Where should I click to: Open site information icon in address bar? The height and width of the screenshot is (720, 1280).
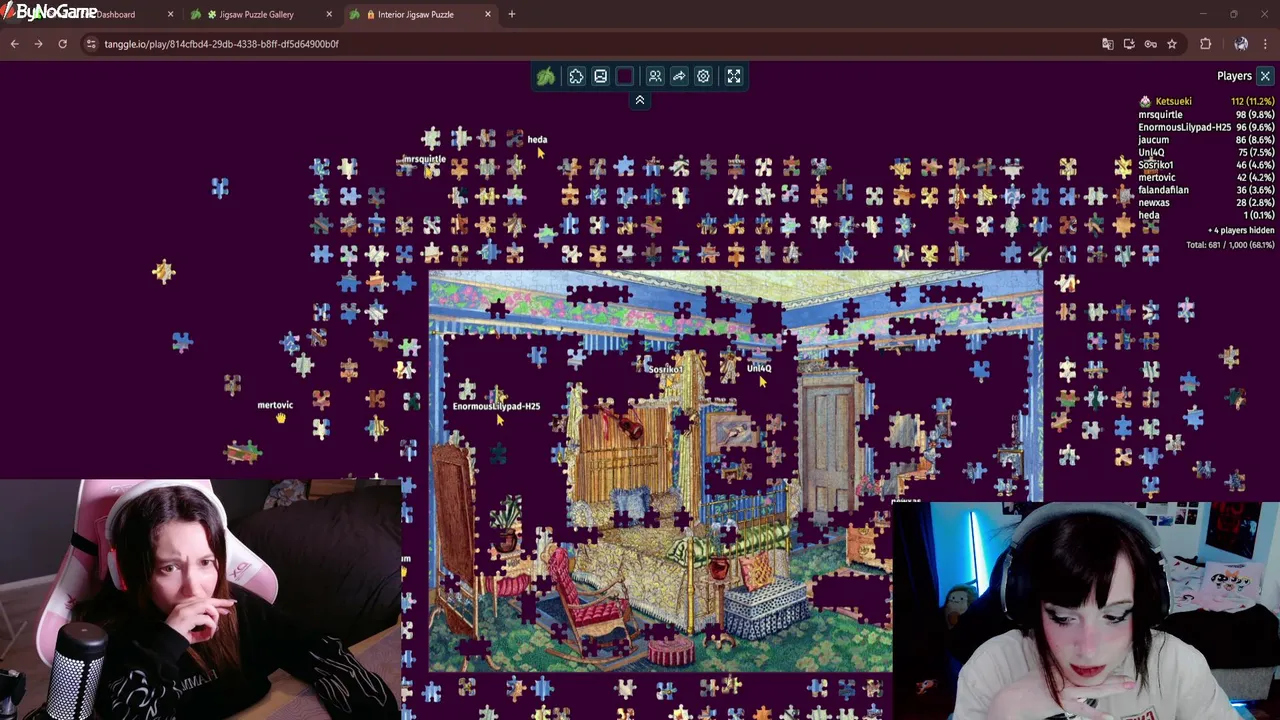(91, 44)
